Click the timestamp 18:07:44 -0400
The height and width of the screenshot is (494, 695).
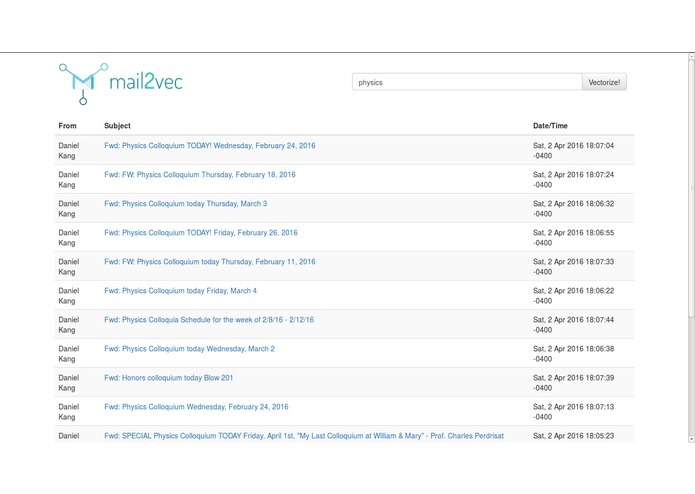[x=573, y=325]
